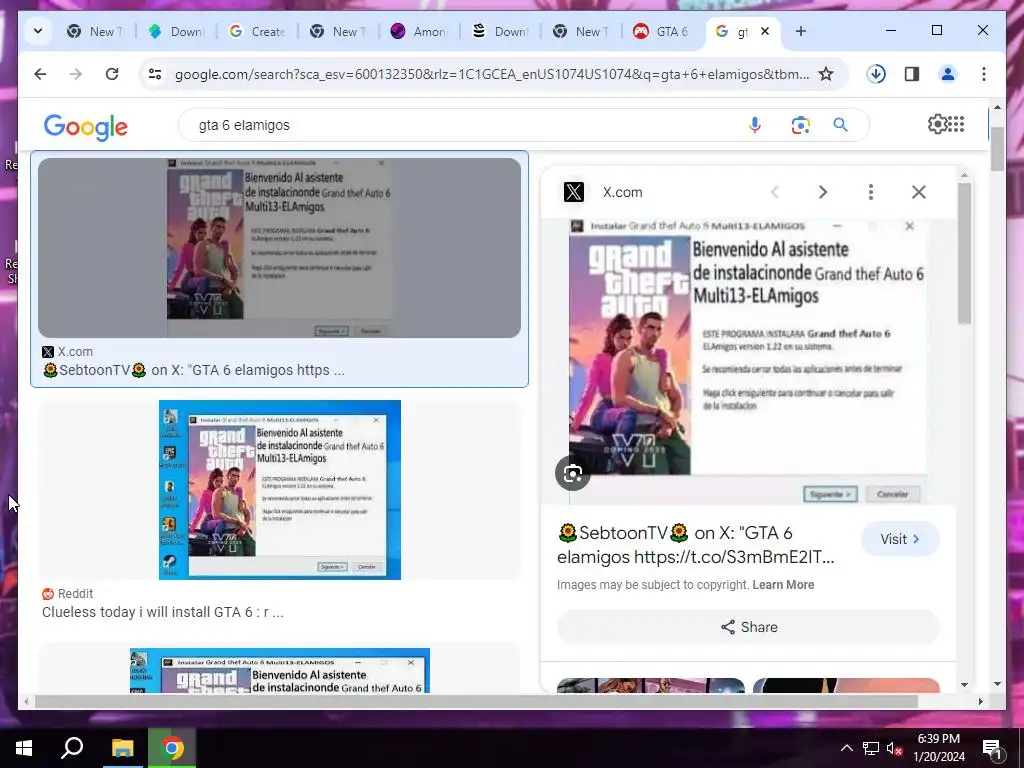Open network status tray icon

pyautogui.click(x=871, y=748)
